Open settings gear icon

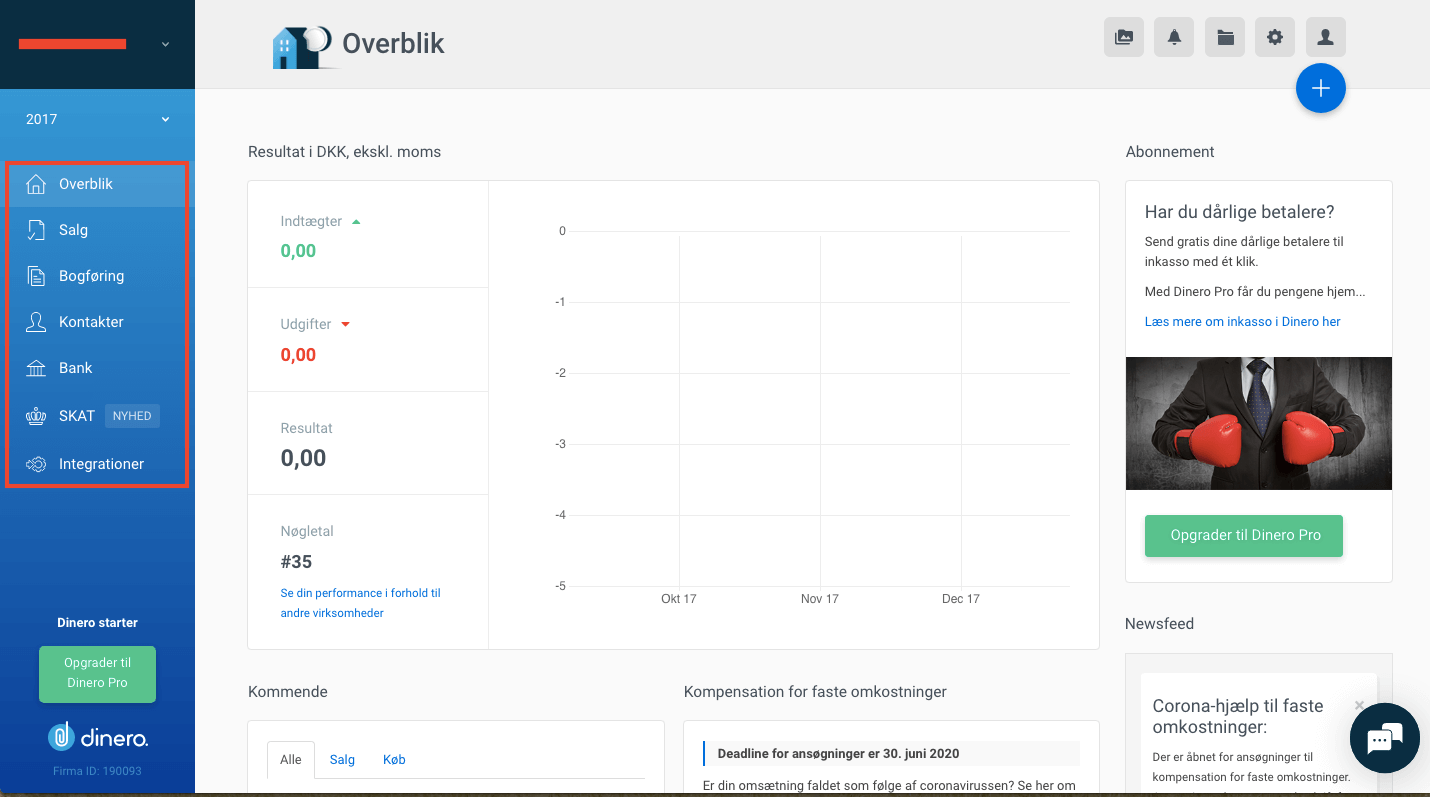(1275, 37)
